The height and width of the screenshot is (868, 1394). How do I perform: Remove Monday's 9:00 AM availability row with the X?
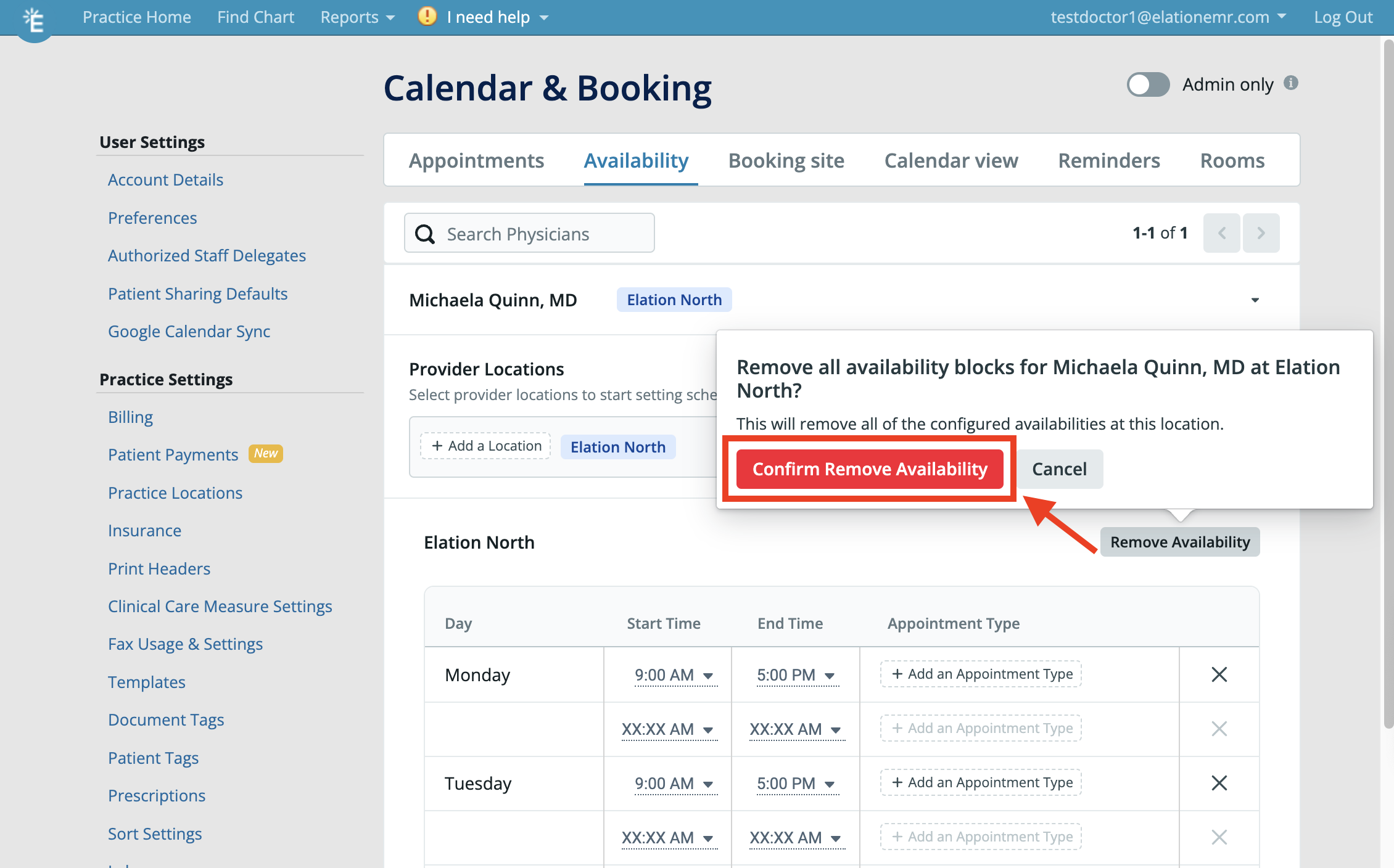[x=1219, y=674]
